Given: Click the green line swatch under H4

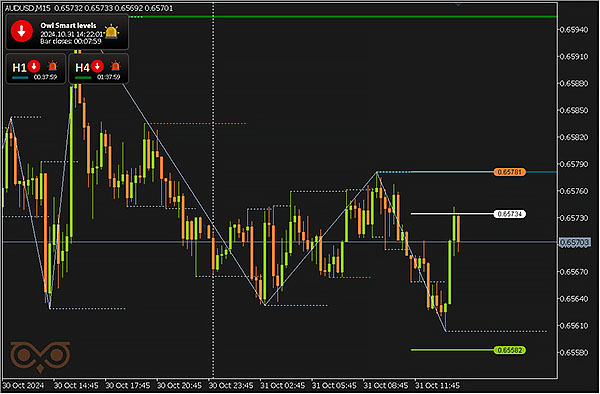Looking at the screenshot, I should (83, 78).
